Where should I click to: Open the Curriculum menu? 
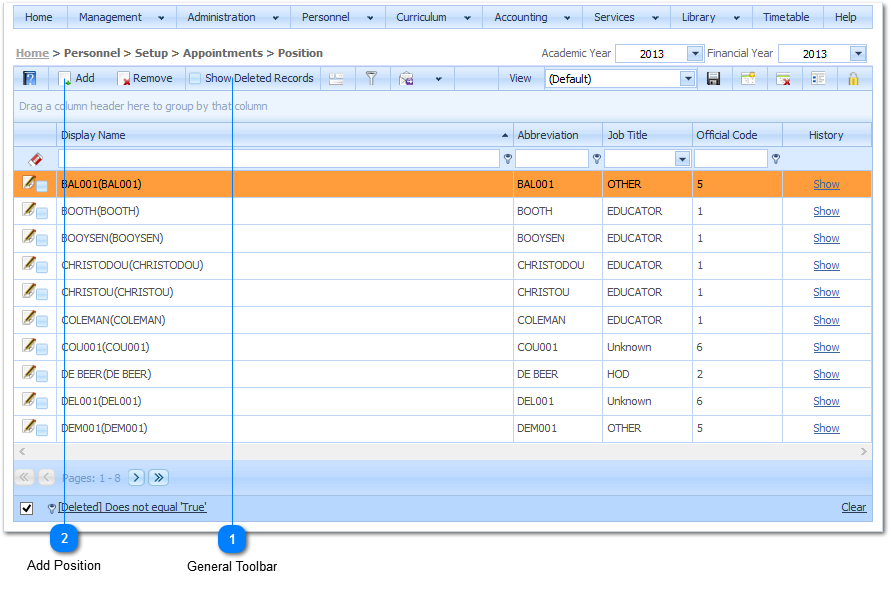pos(434,17)
